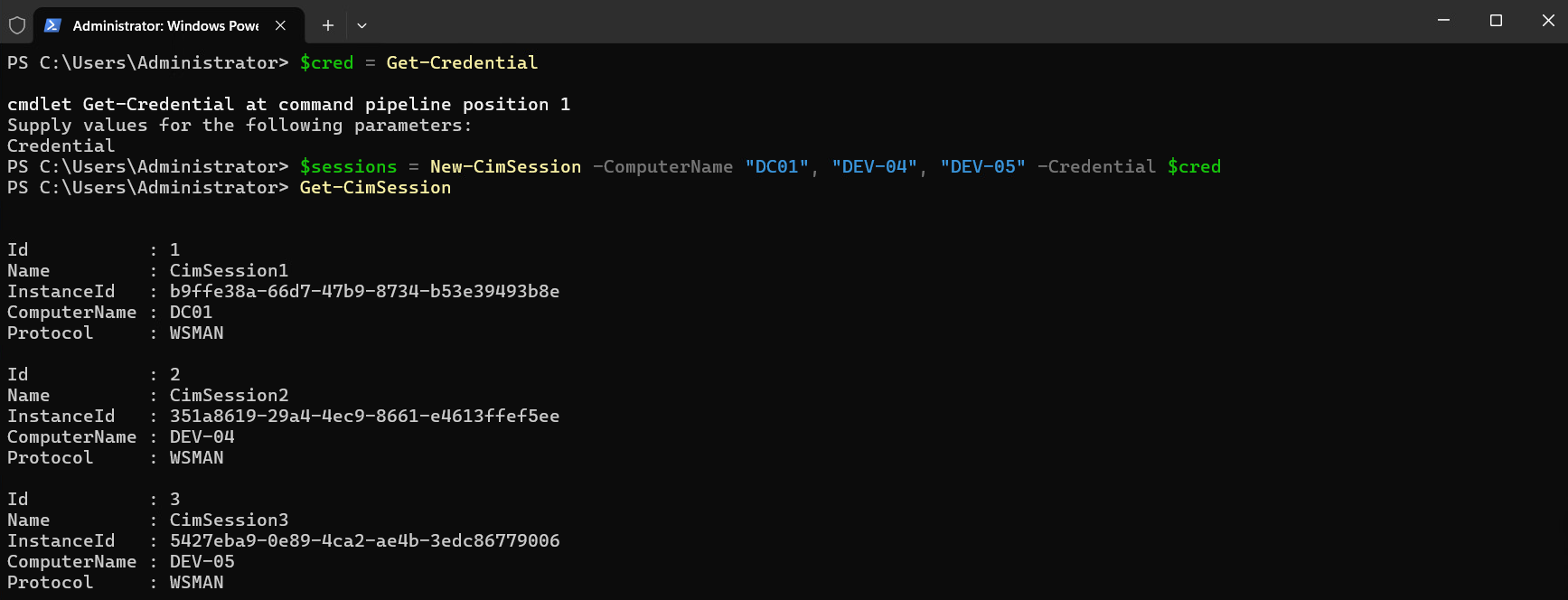The width and height of the screenshot is (1568, 600).
Task: Click the New-CimSession cmdlet text
Action: point(505,166)
